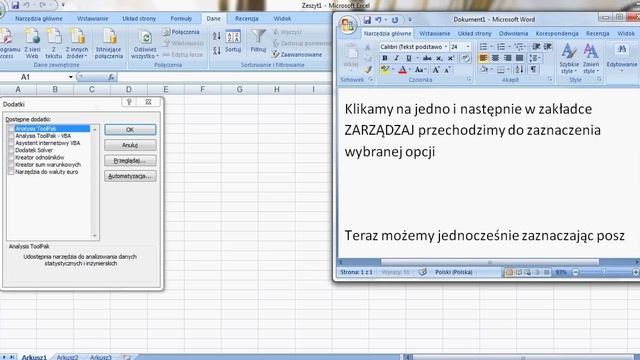Click the fx insert function icon
Image resolution: width=640 pixels, height=360 pixels.
111,77
